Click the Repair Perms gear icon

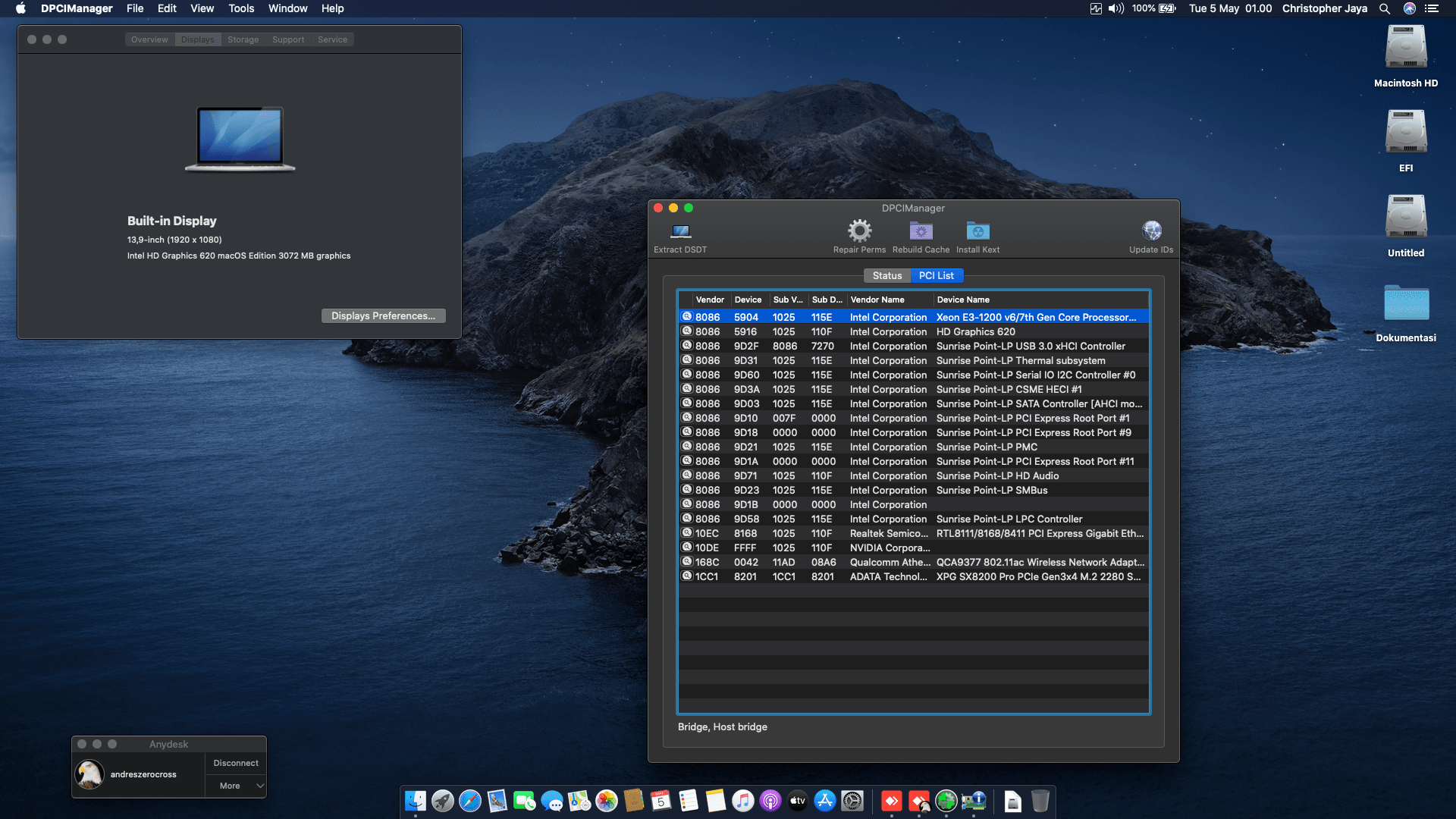(859, 231)
